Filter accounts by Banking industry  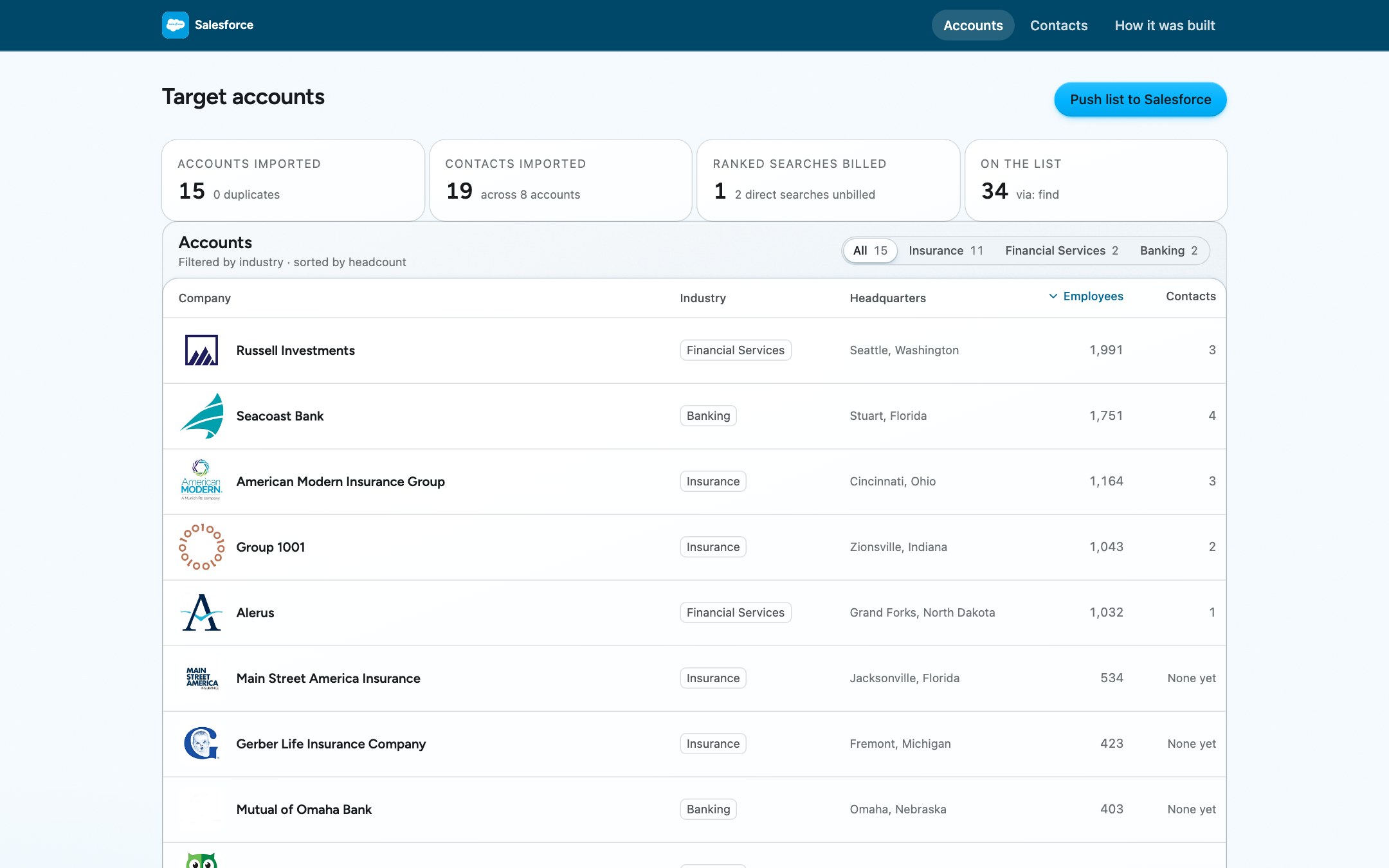[1168, 251]
